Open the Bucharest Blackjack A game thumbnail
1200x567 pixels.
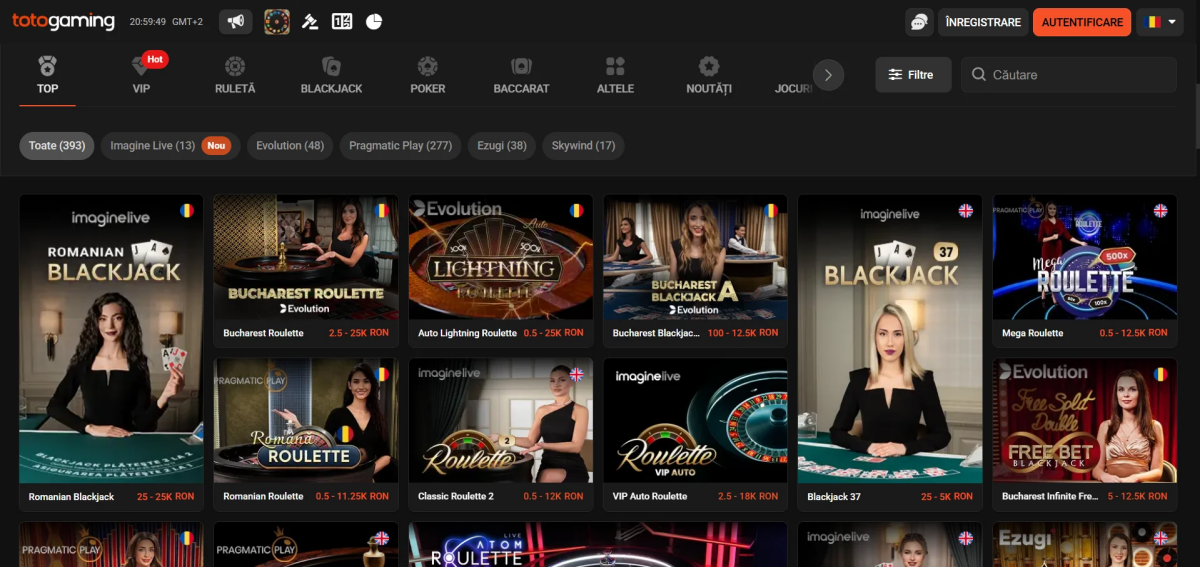coord(696,258)
